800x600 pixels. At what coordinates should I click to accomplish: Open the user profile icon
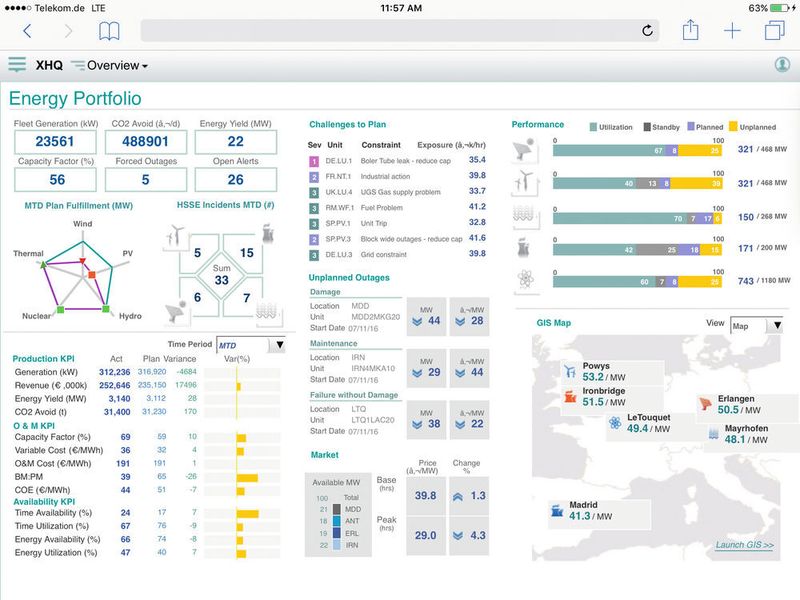(782, 64)
